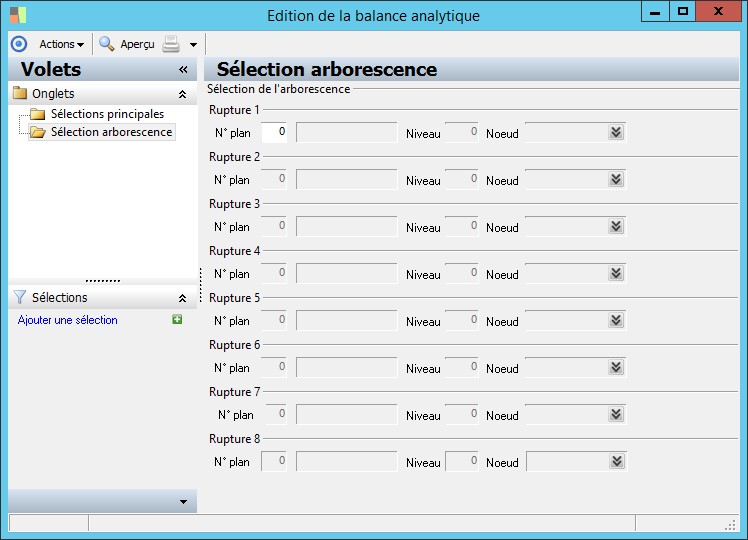Viewport: 748px width, 540px height.
Task: Click the Rupture 1 Niveau field
Action: 462,132
